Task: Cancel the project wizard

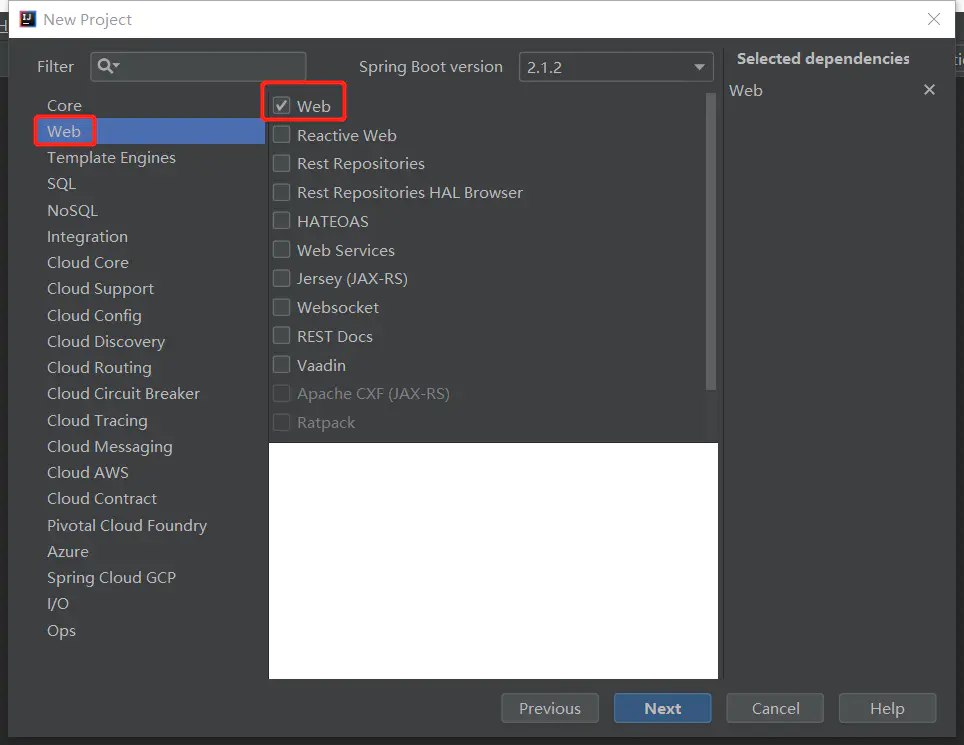Action: tap(775, 708)
